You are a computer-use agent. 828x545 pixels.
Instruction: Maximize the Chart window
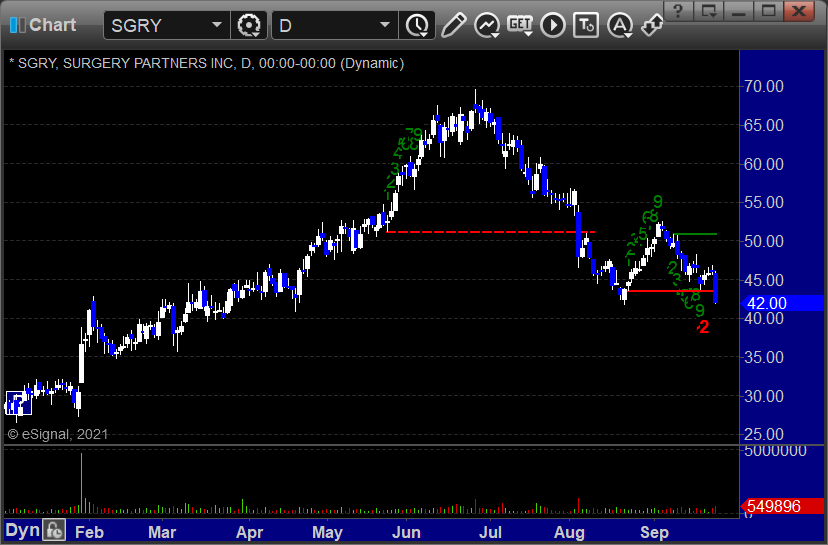coord(768,11)
